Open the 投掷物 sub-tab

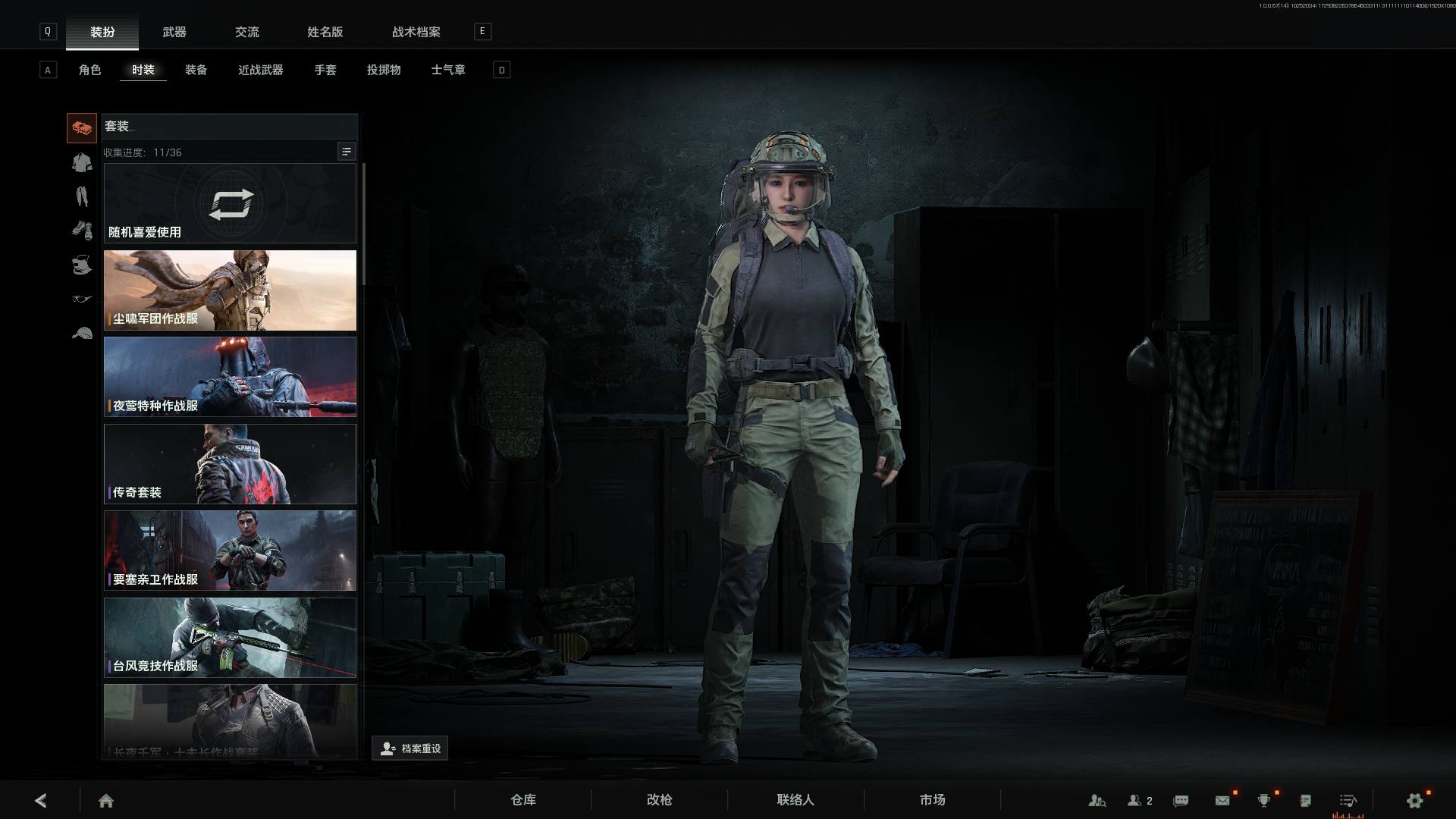click(x=384, y=70)
